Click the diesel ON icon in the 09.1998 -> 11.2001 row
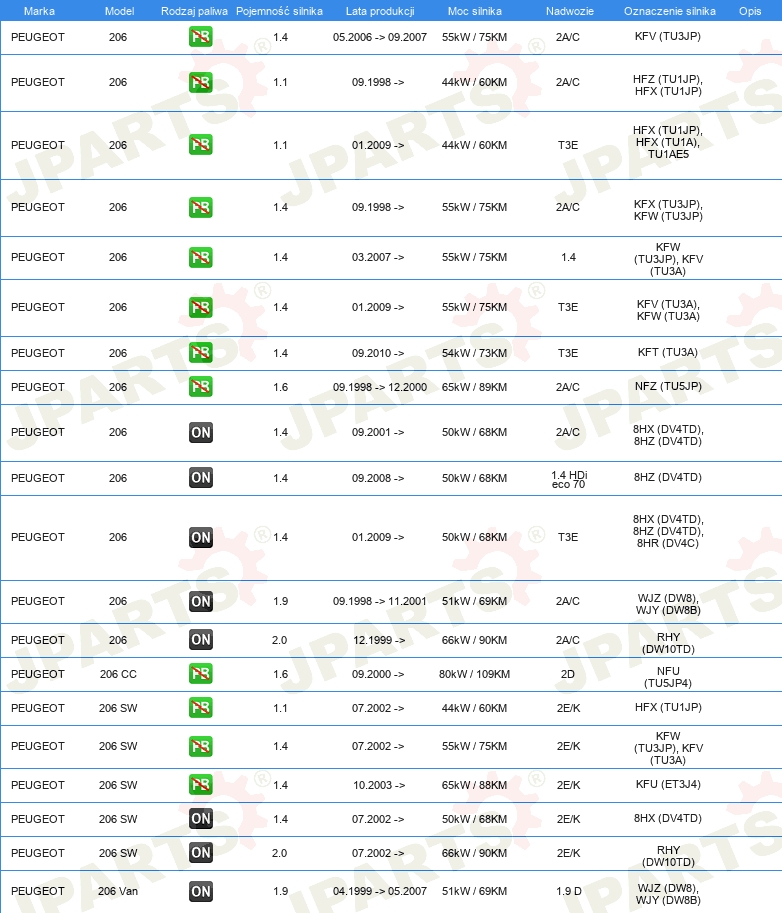The height and width of the screenshot is (913, 782). click(200, 601)
